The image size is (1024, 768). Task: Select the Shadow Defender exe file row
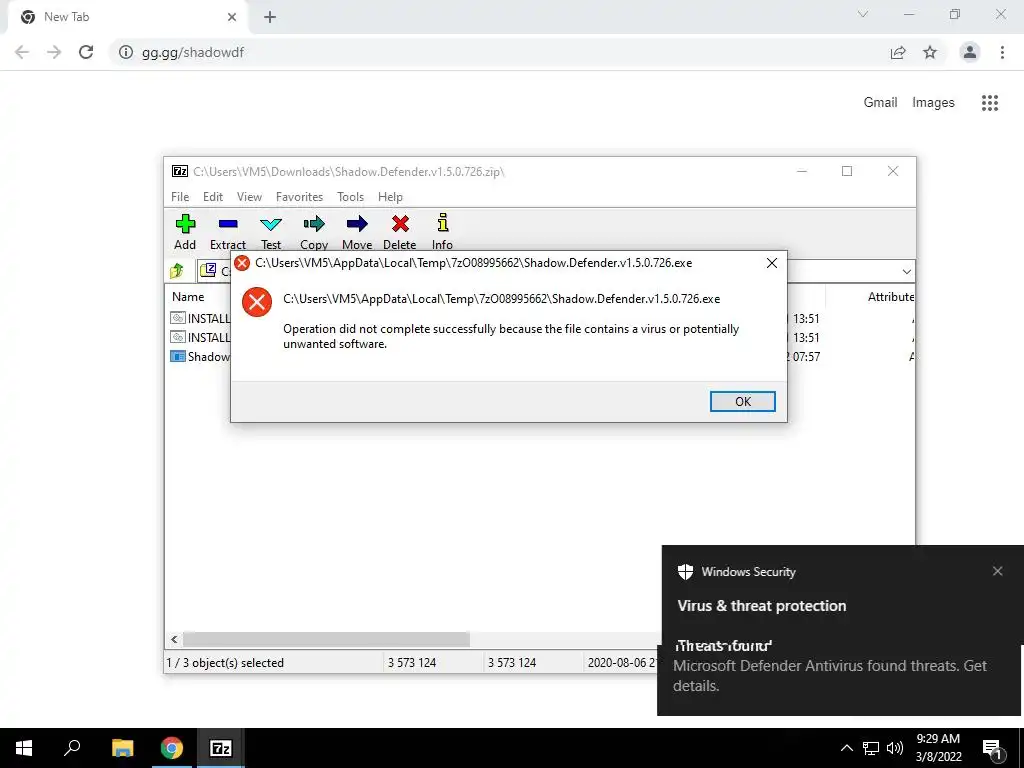coord(200,357)
